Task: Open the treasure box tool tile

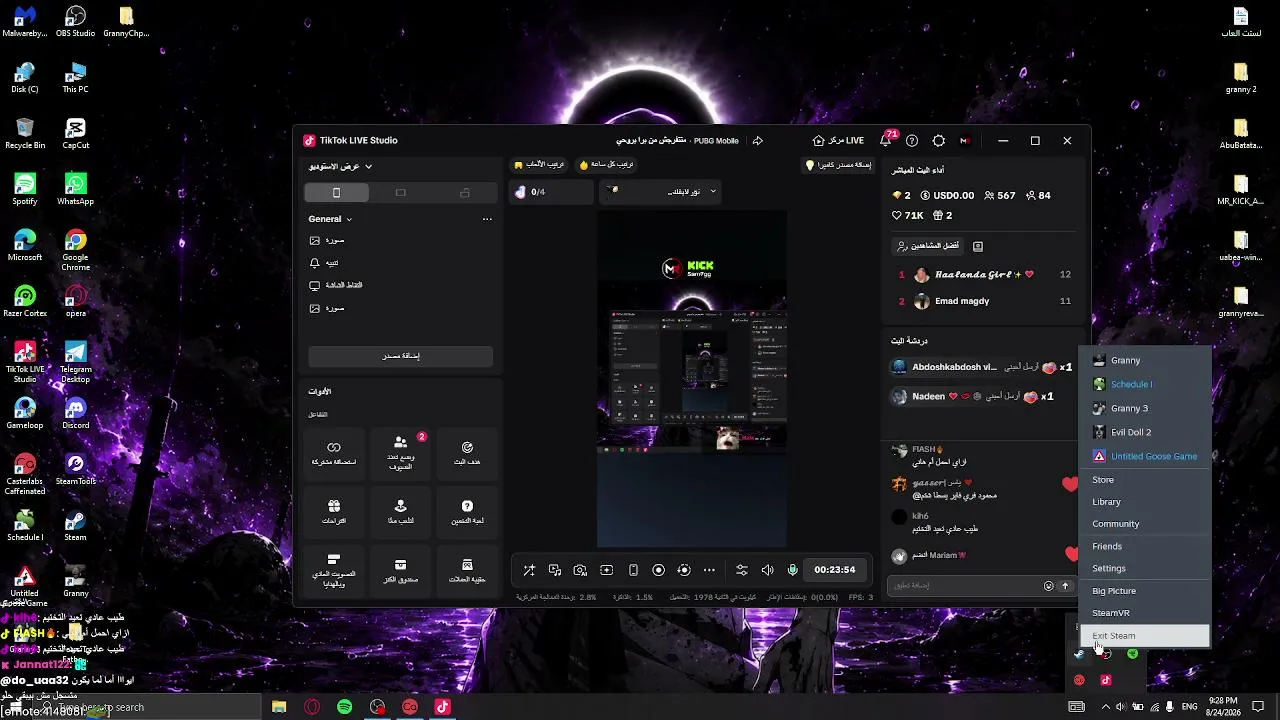Action: [x=400, y=571]
